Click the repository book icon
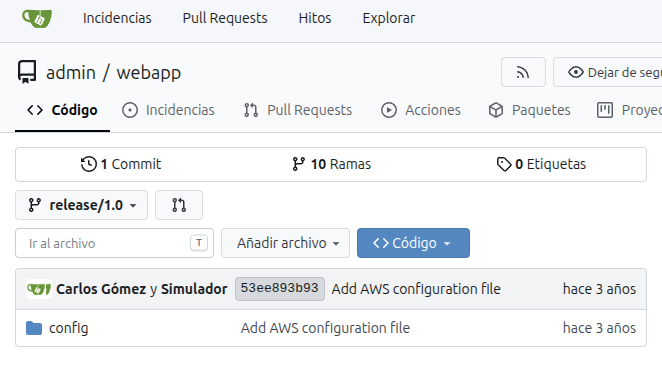Viewport: 662px width, 369px height. (x=27, y=72)
